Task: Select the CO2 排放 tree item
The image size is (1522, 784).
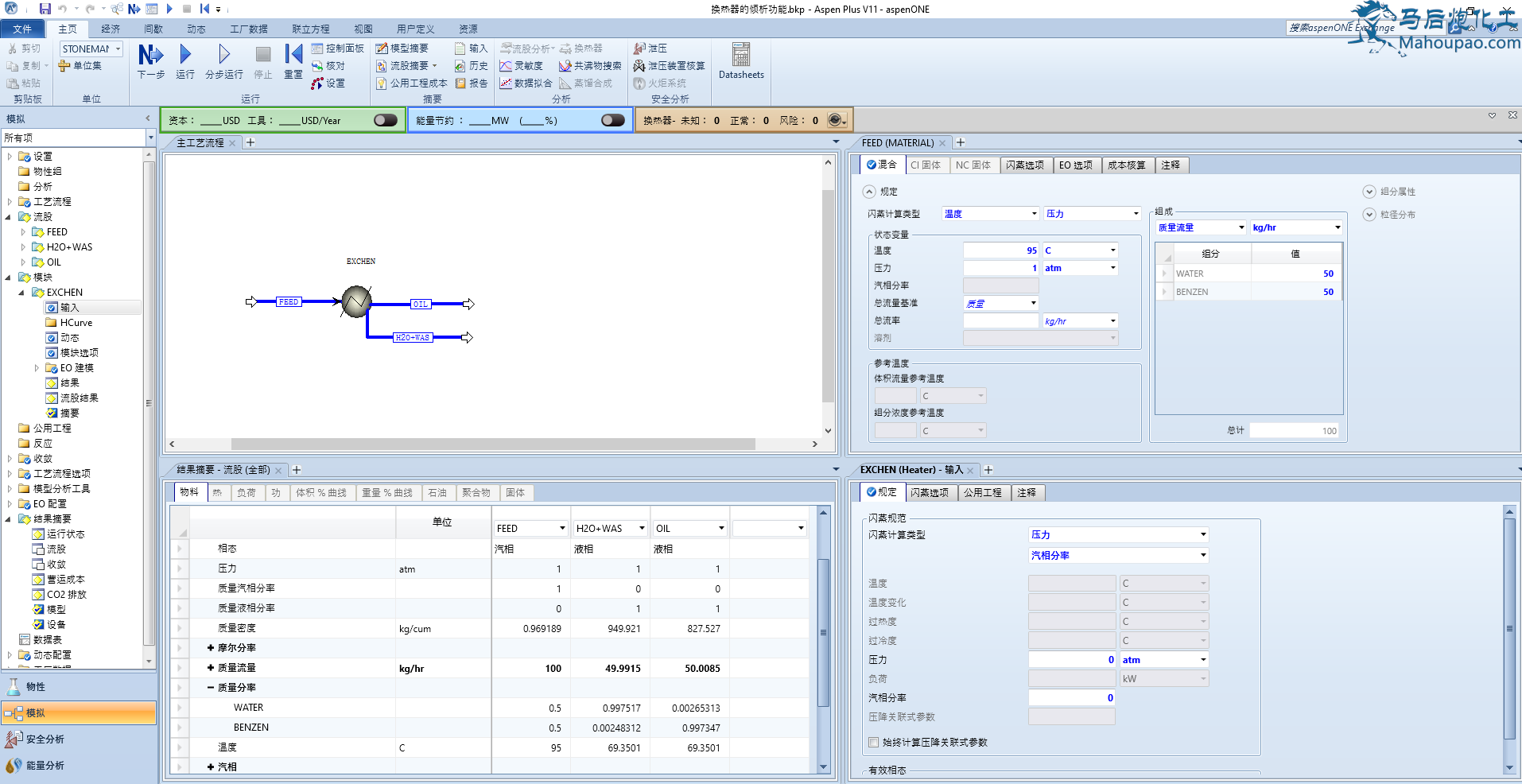Action: click(x=67, y=595)
